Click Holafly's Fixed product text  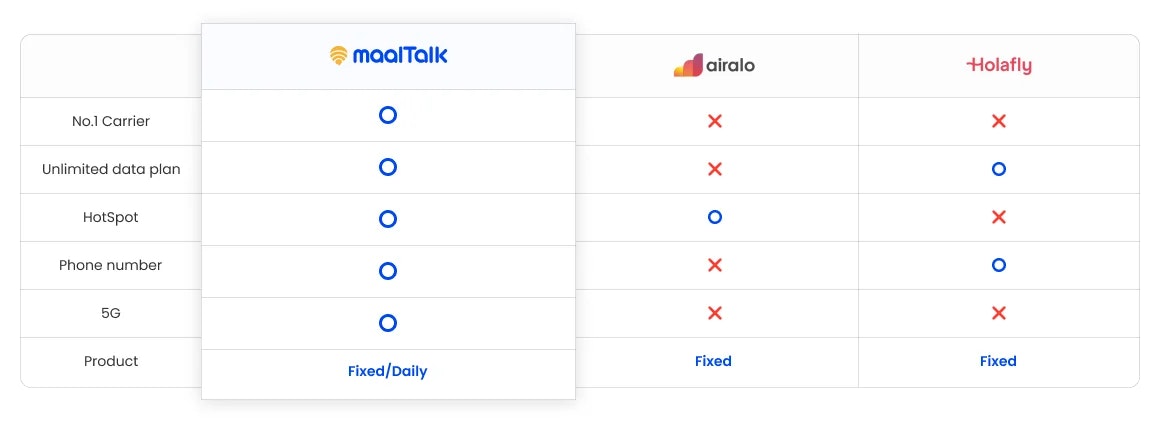pyautogui.click(x=998, y=361)
